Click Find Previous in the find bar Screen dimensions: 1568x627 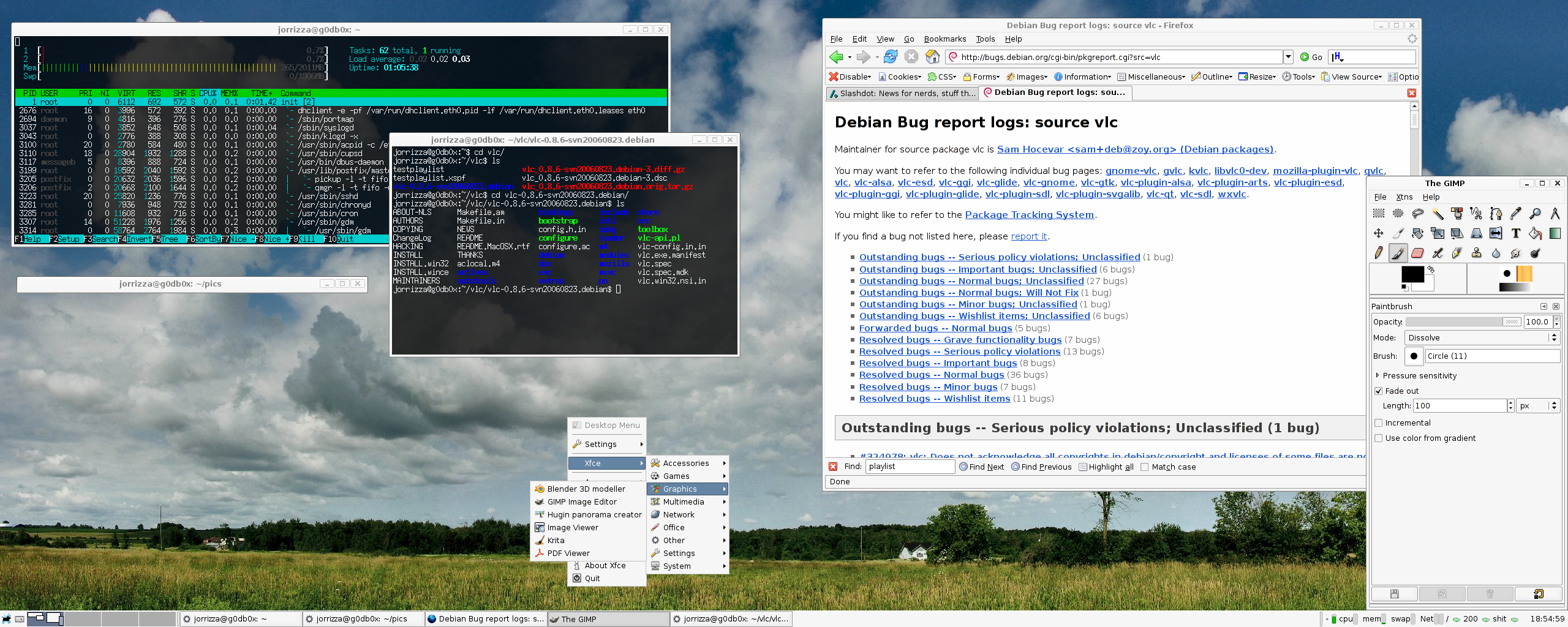[1041, 467]
